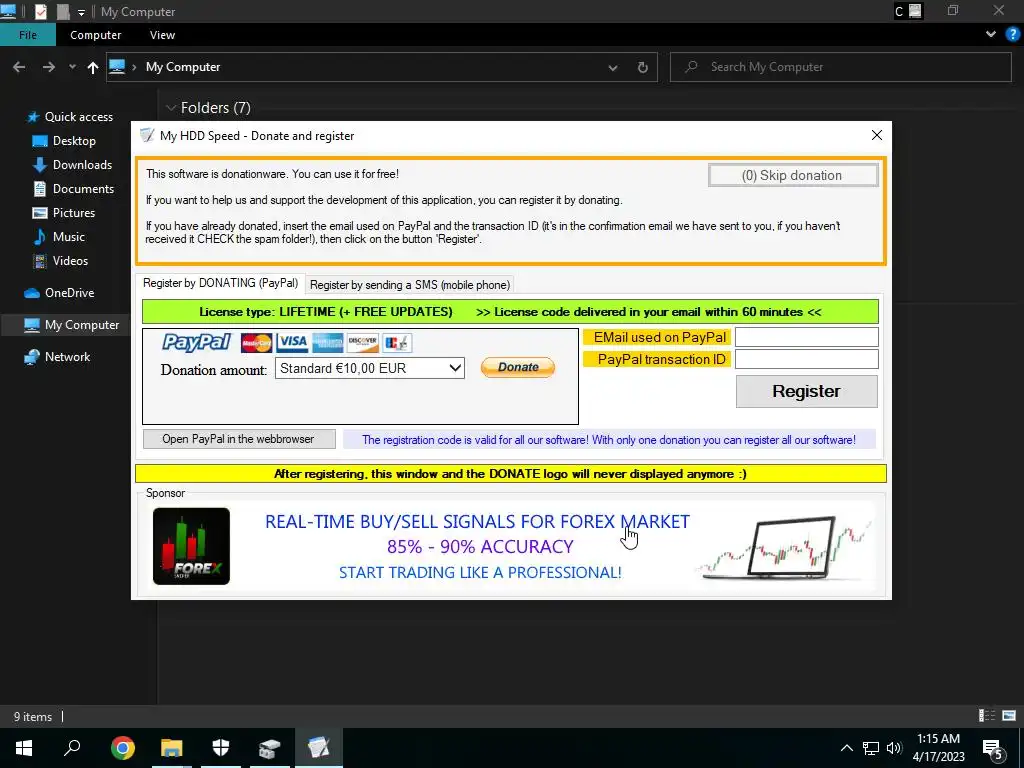Click the MasterCard card icon
Screen dimensions: 1024x768
click(256, 342)
